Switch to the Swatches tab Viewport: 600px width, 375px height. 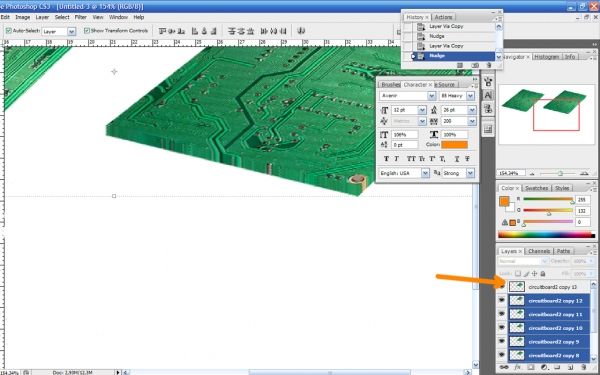[x=536, y=188]
